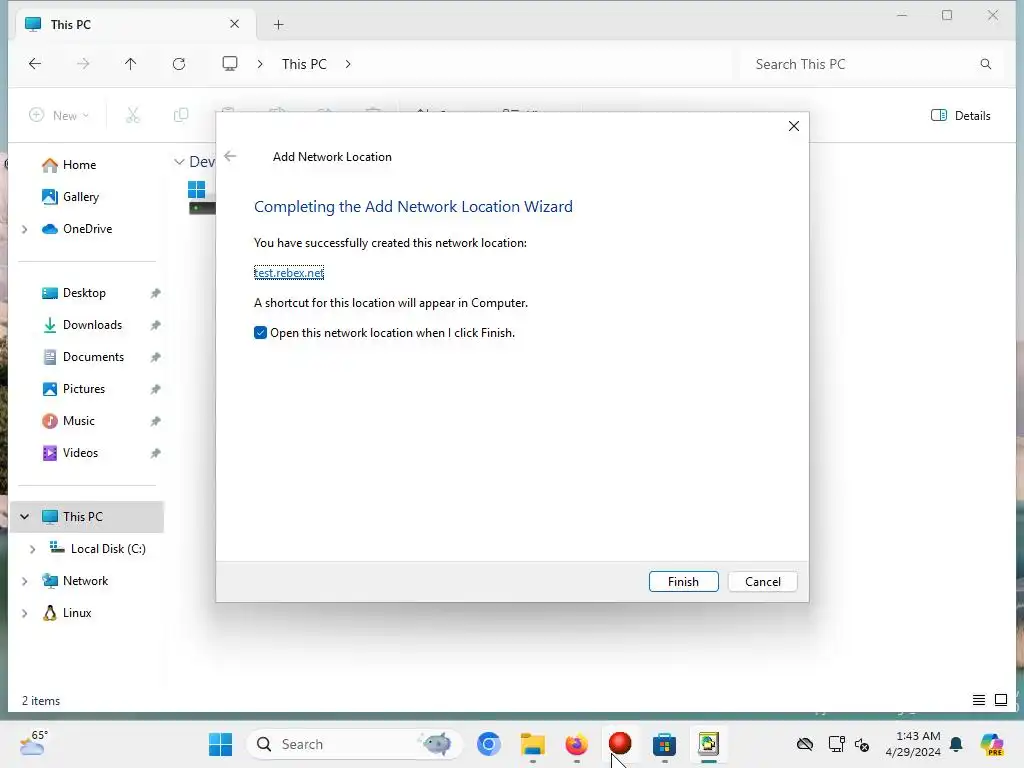The width and height of the screenshot is (1024, 768).
Task: Click the pin icon beside Music
Action: (x=155, y=421)
